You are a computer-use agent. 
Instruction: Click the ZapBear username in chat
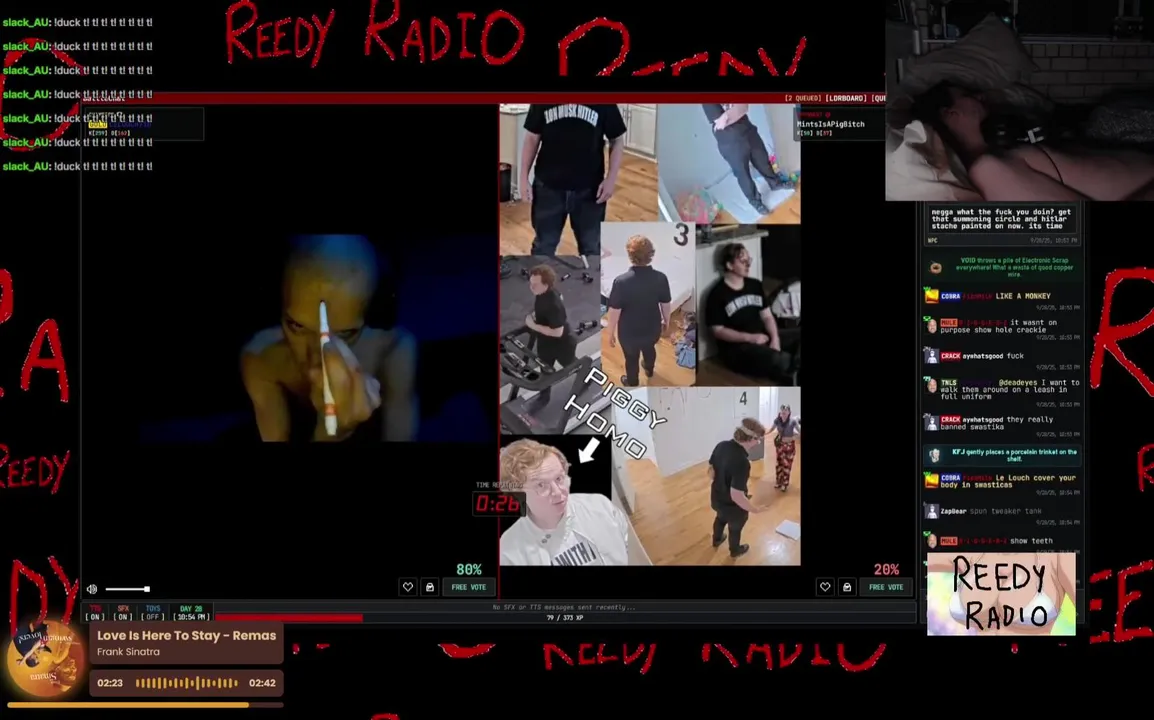click(953, 511)
